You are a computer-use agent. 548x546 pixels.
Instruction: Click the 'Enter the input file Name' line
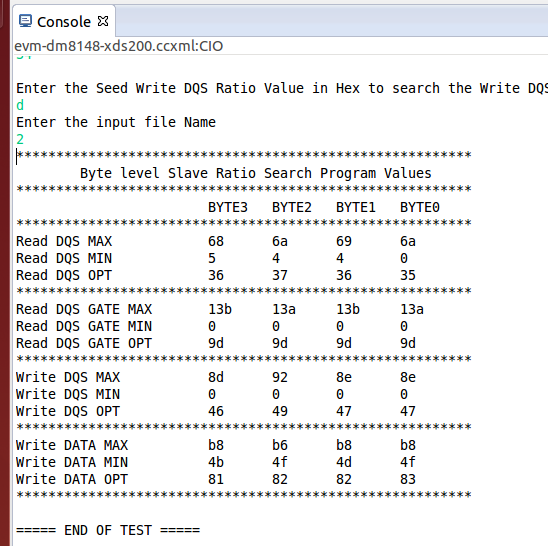click(116, 122)
